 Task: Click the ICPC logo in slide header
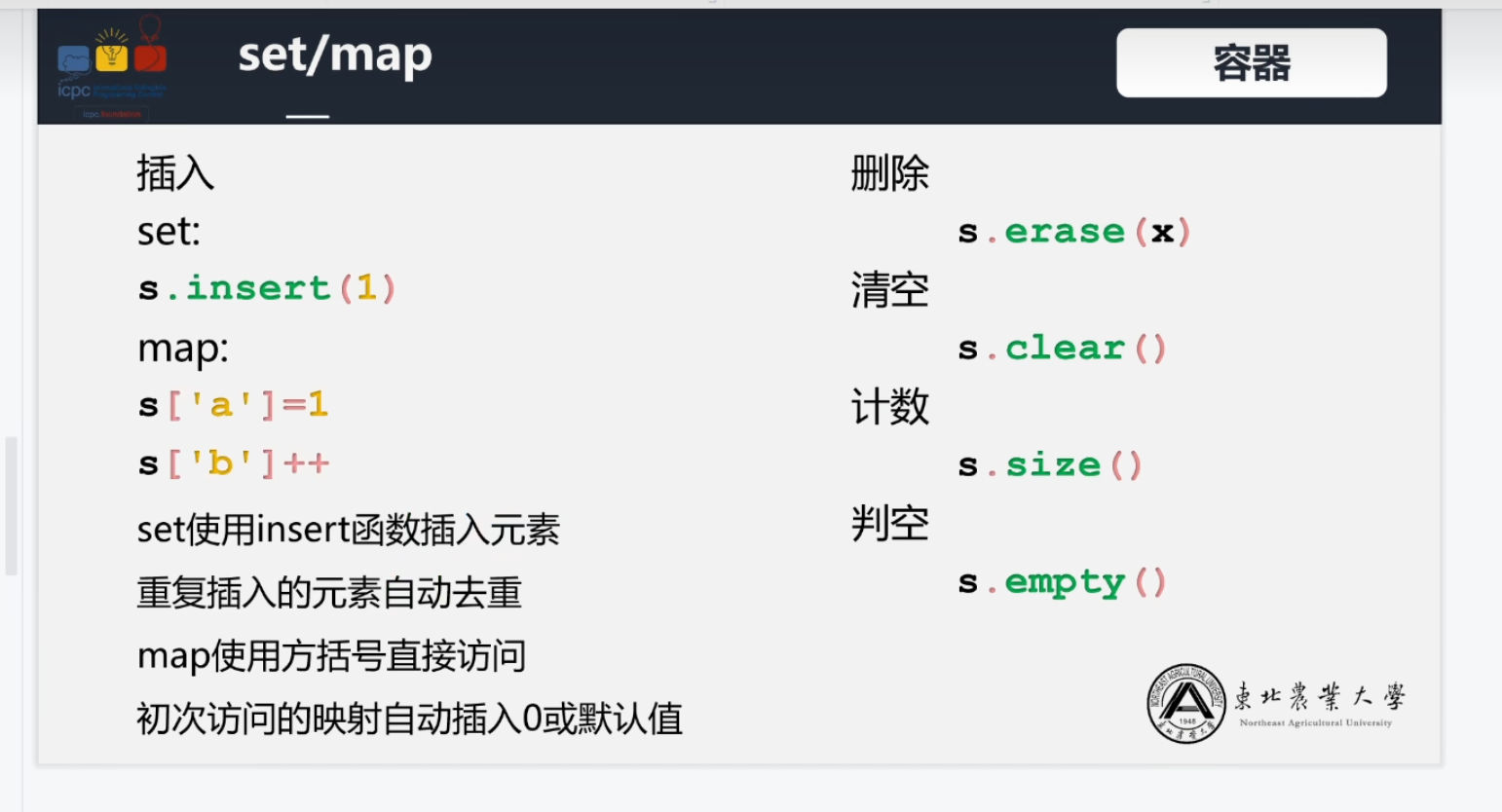coord(112,66)
